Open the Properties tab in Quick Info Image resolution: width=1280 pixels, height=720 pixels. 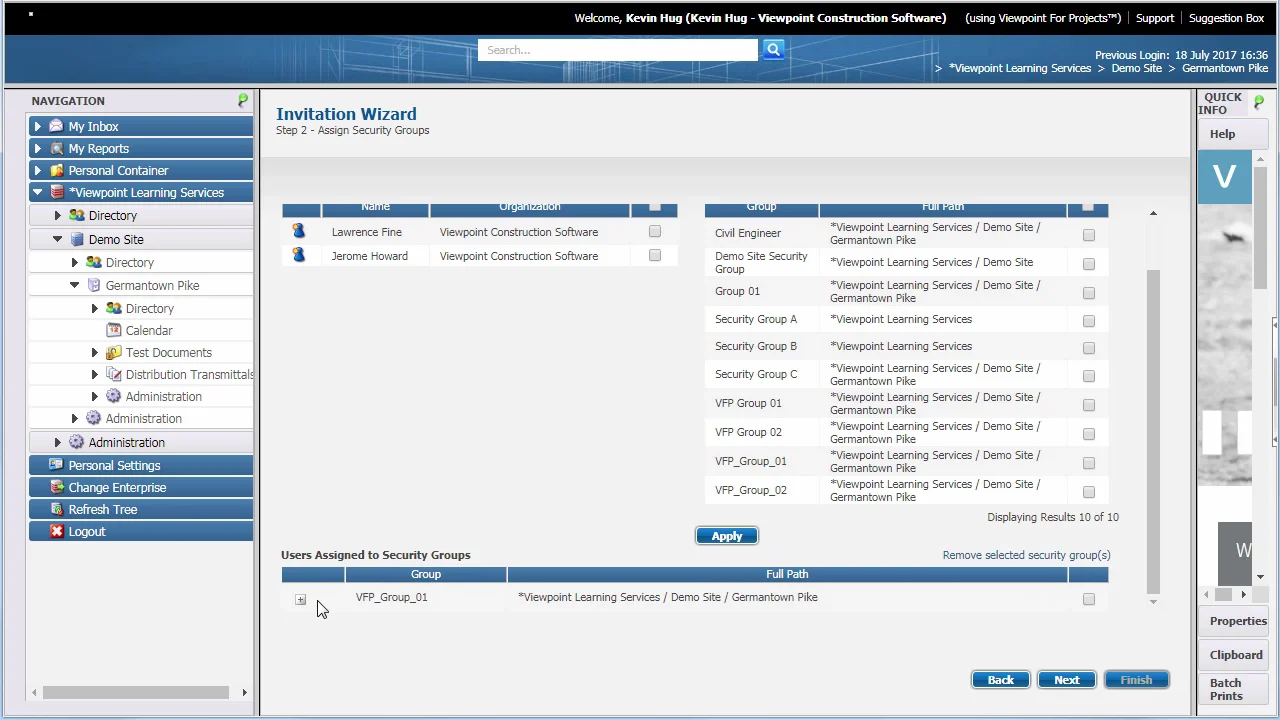[1238, 621]
